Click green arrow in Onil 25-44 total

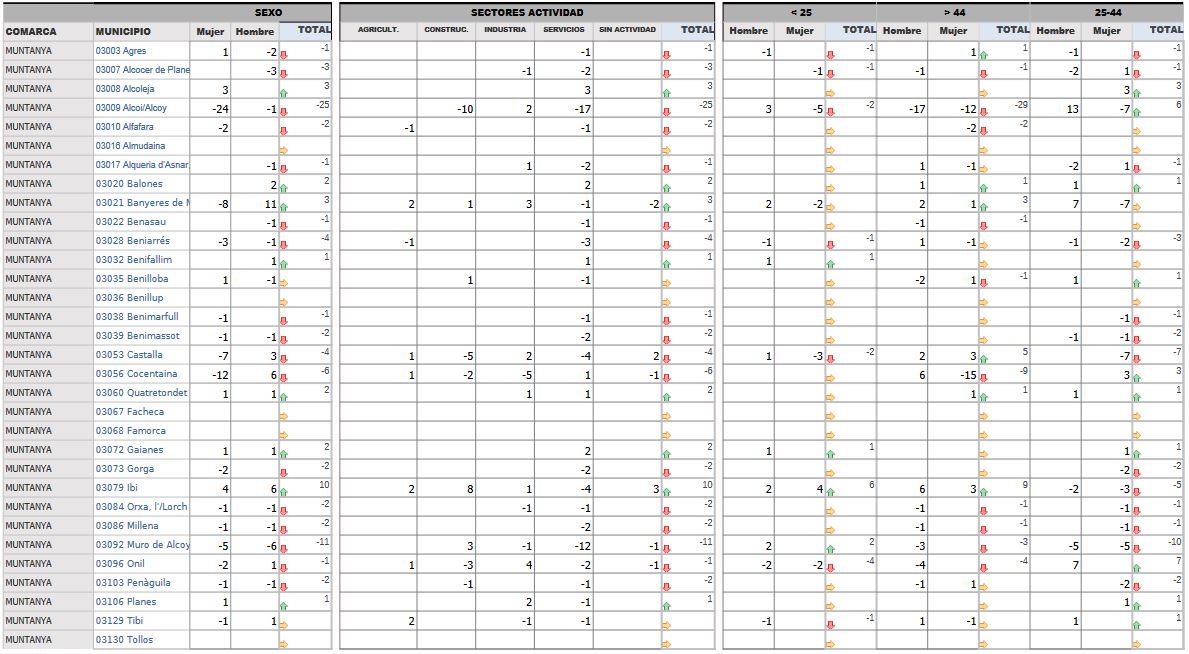point(1136,568)
